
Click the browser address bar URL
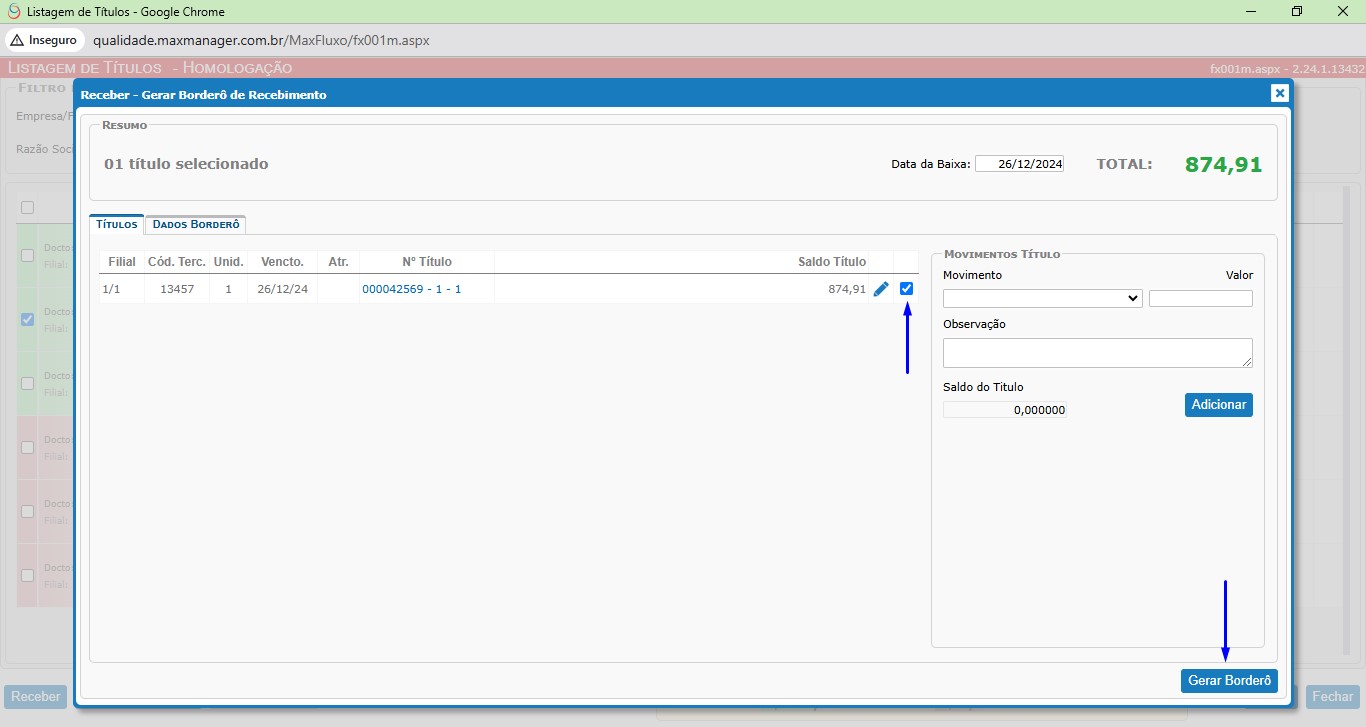click(x=261, y=40)
